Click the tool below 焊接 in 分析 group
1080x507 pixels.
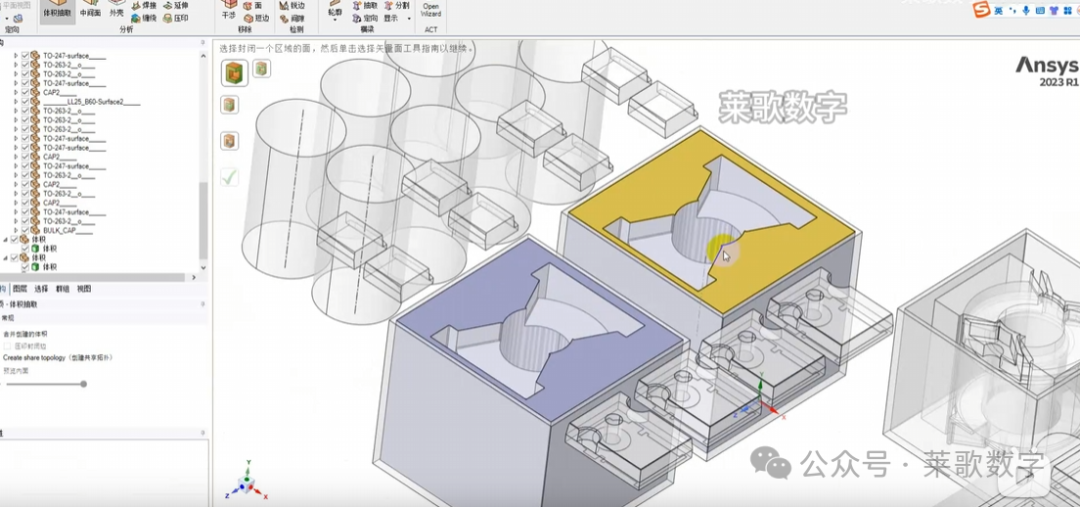click(144, 18)
